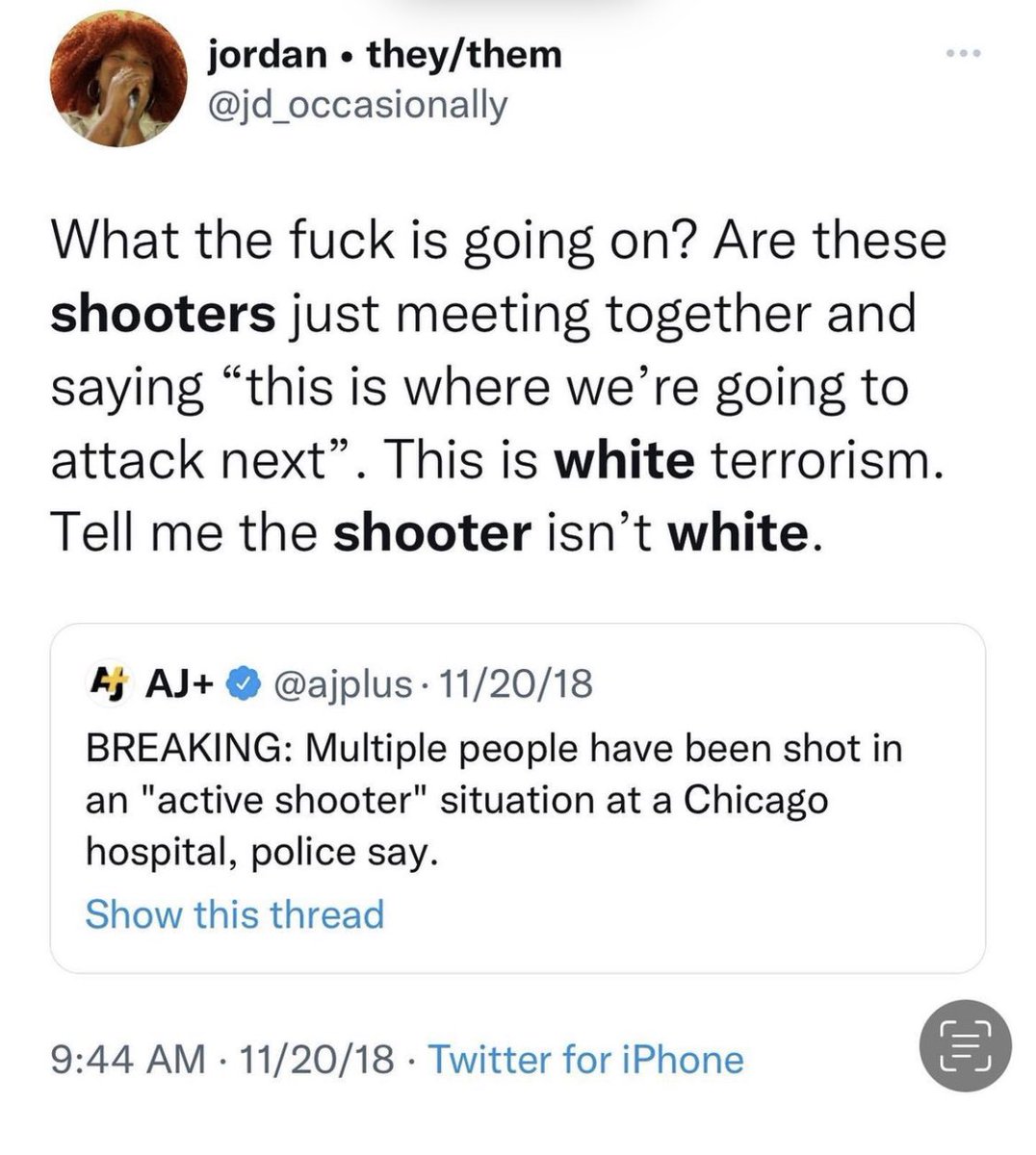This screenshot has width=1036, height=1155.
Task: Click the bold phrase white terrorism
Action: [x=743, y=460]
